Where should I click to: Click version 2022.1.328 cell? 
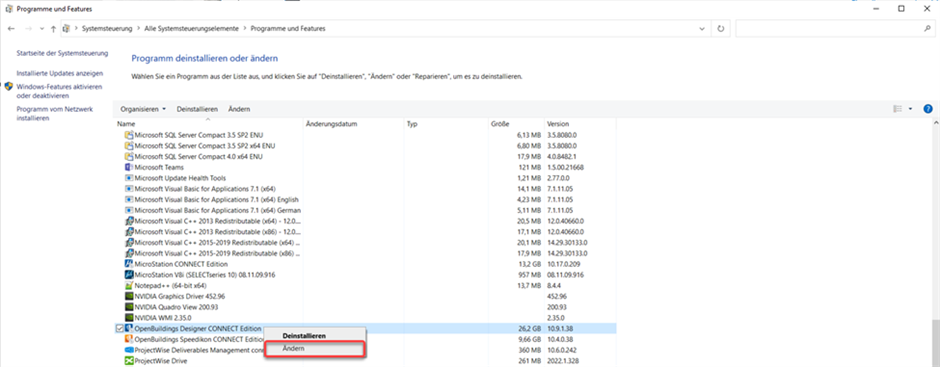click(562, 361)
